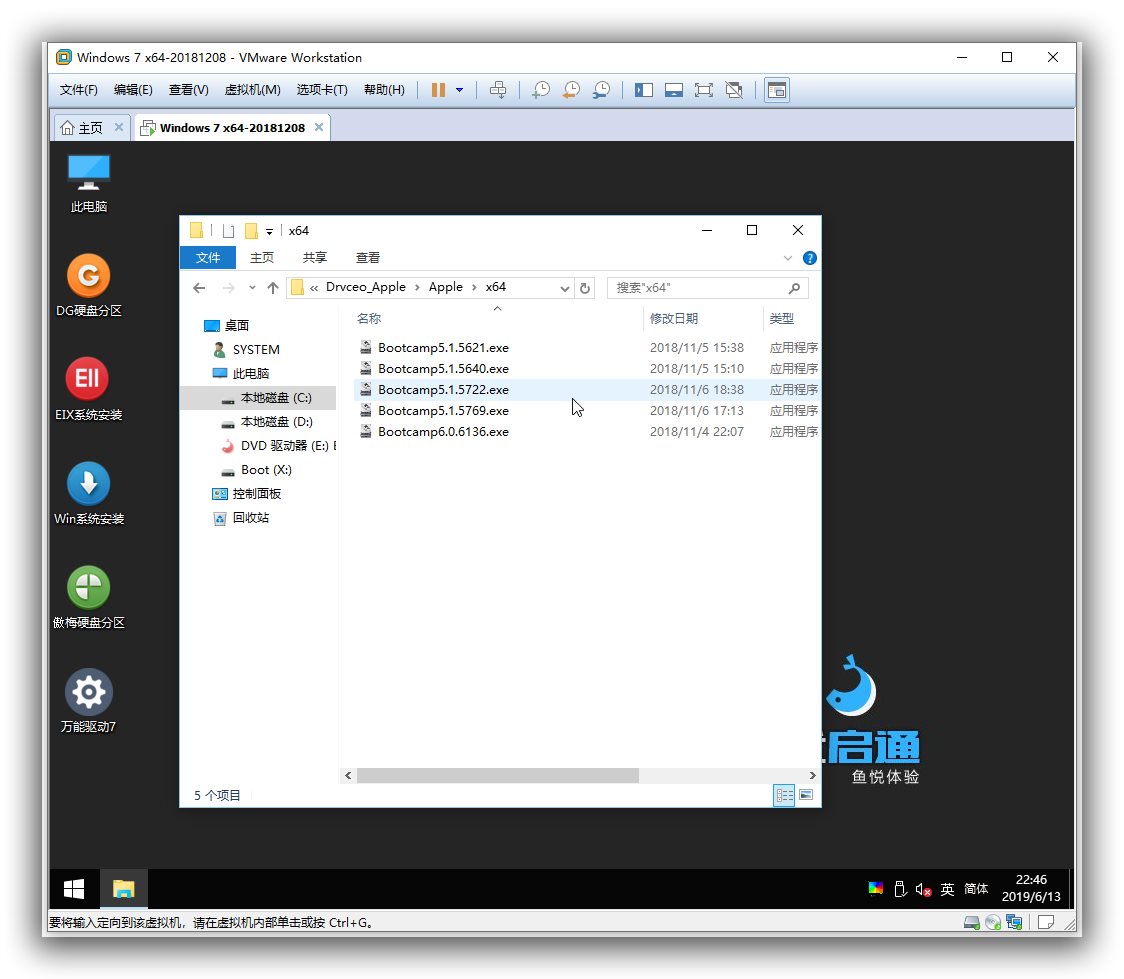
Task: Click the revert to snapshot icon
Action: pyautogui.click(x=570, y=90)
